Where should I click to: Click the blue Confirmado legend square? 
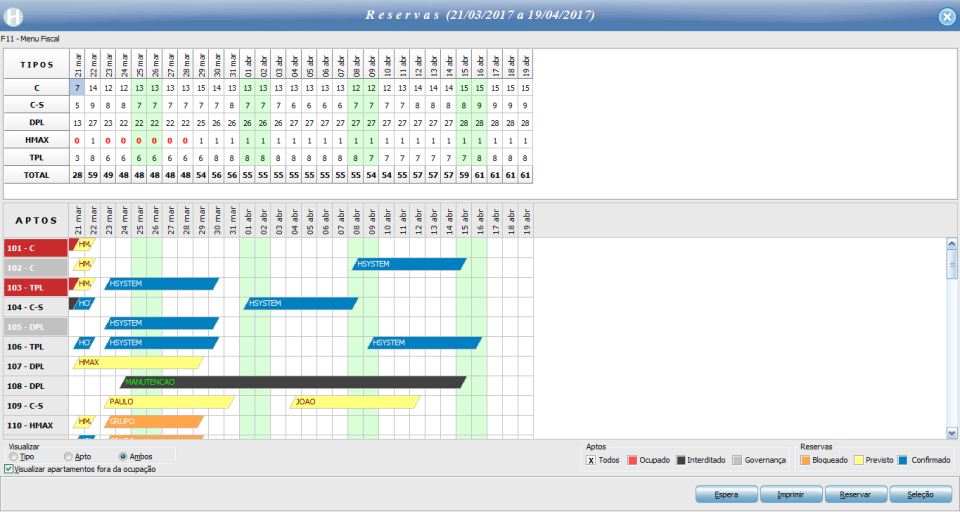point(902,460)
